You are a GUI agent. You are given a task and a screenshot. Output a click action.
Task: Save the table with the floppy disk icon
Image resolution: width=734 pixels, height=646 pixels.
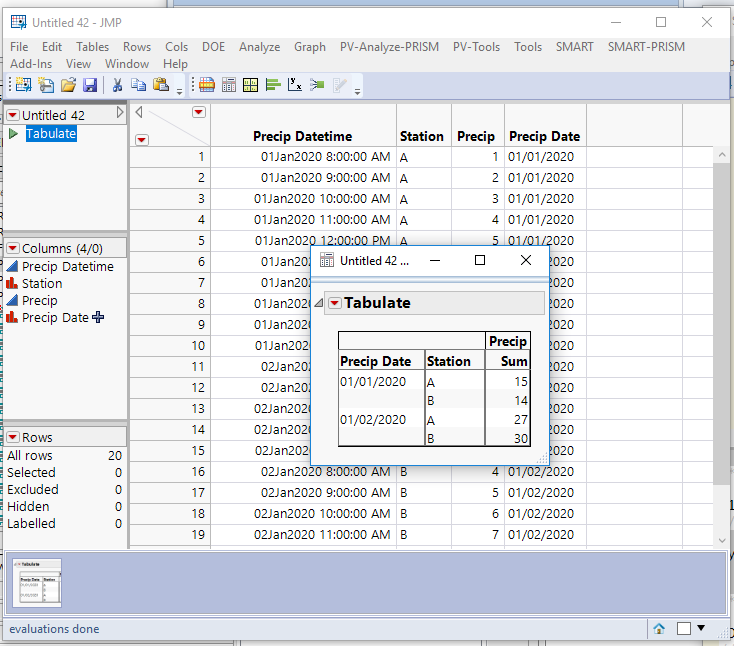coord(90,85)
